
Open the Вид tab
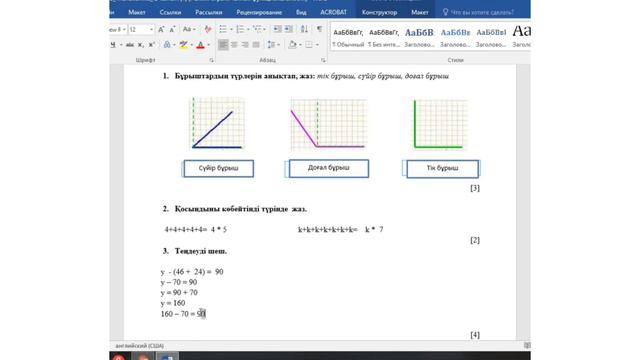[x=301, y=12]
